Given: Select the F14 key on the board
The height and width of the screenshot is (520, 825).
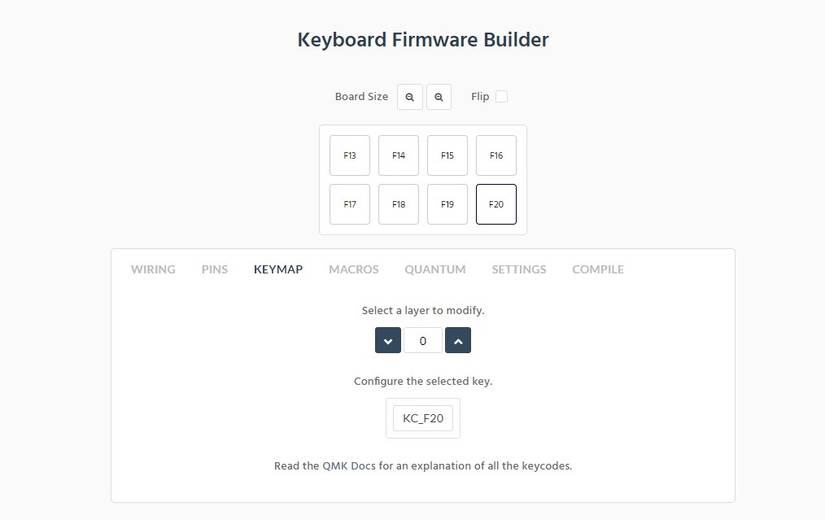Looking at the screenshot, I should click(x=399, y=156).
